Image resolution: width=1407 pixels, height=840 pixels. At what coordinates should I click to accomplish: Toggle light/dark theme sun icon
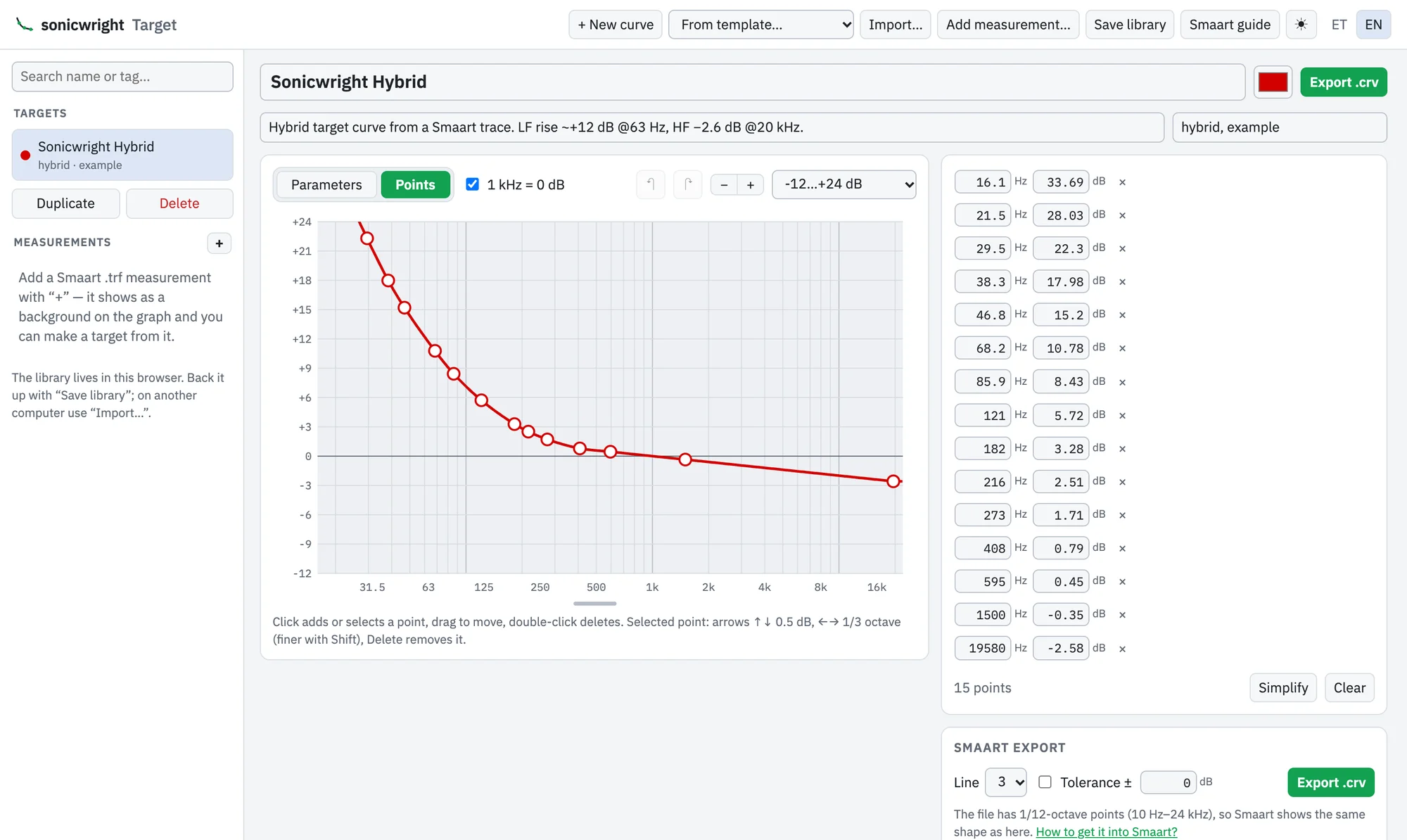coord(1301,25)
